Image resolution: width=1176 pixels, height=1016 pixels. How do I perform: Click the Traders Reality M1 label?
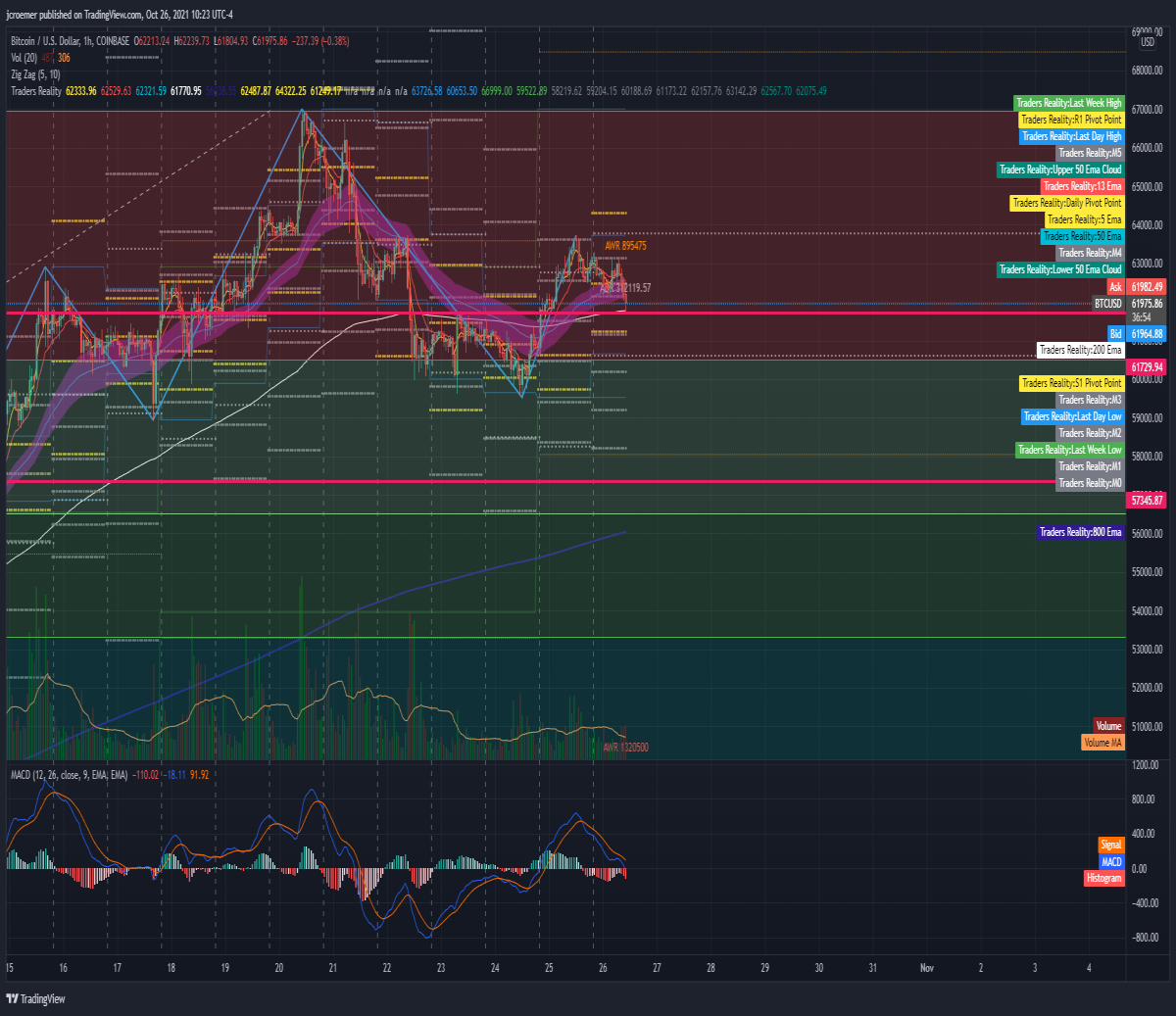click(x=1091, y=466)
